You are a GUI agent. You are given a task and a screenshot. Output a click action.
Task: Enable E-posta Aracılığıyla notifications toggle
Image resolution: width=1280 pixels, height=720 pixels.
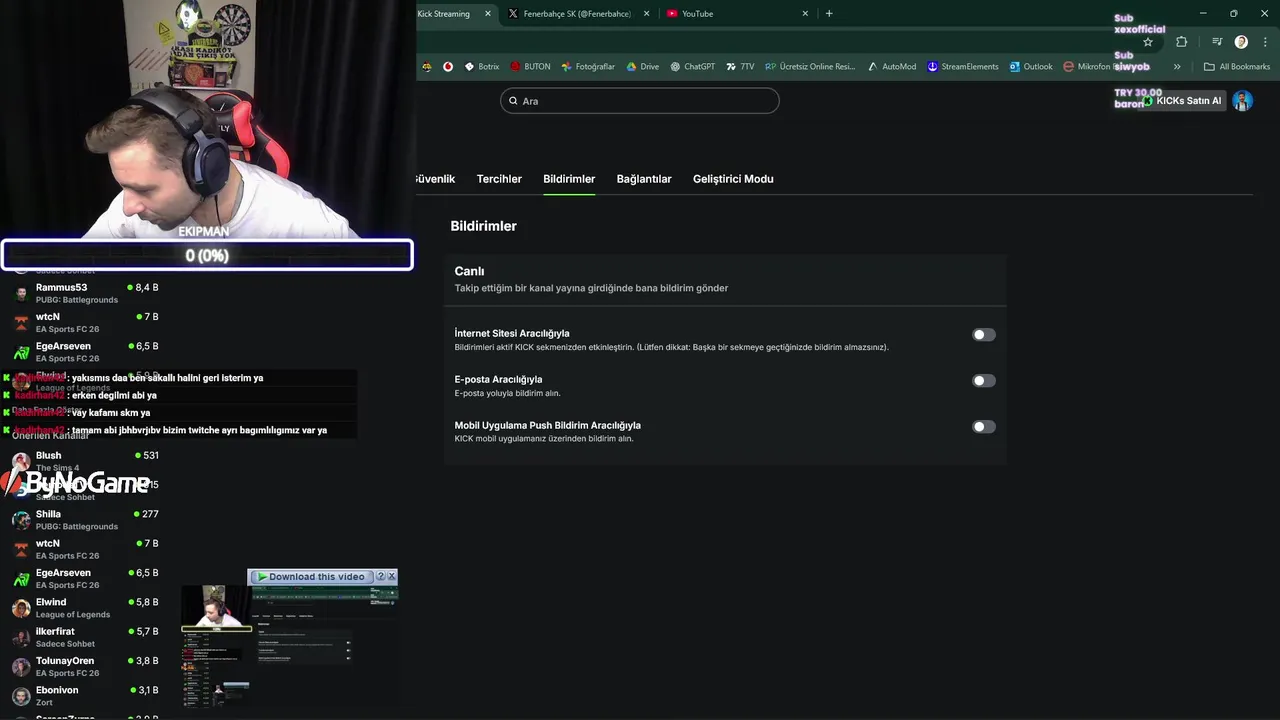[x=984, y=381]
